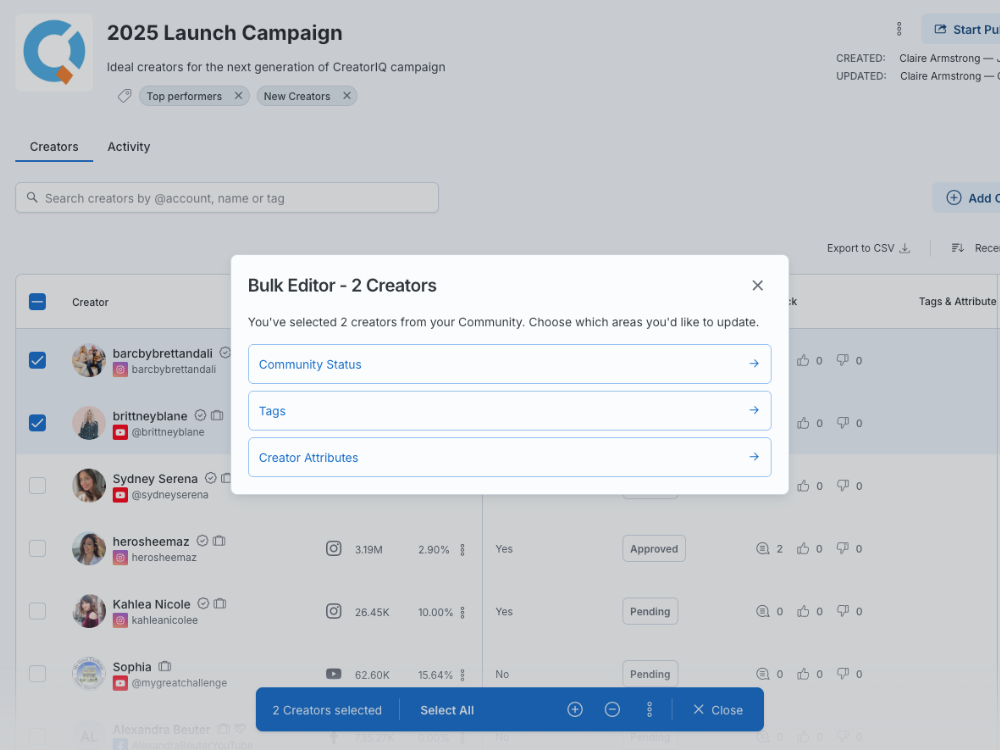Click Close in the selection bar
Image resolution: width=1000 pixels, height=750 pixels.
pos(718,710)
